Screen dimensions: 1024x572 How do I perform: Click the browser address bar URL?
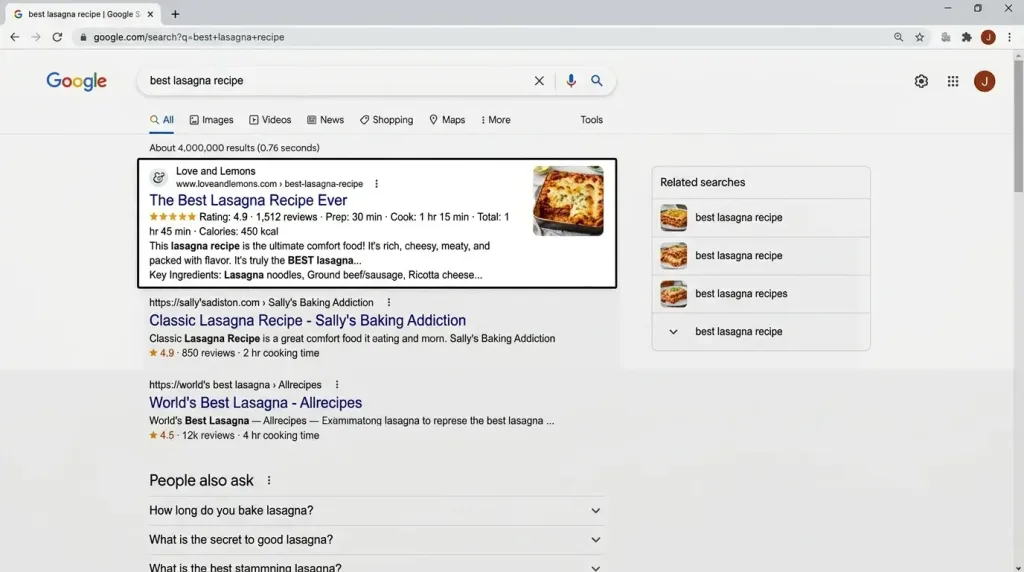(x=189, y=37)
